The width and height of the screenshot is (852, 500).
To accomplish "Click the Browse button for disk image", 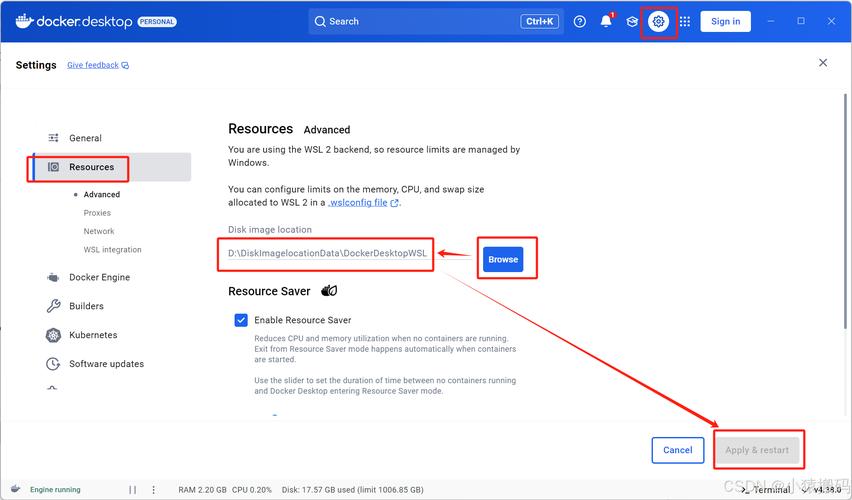I will pyautogui.click(x=503, y=259).
